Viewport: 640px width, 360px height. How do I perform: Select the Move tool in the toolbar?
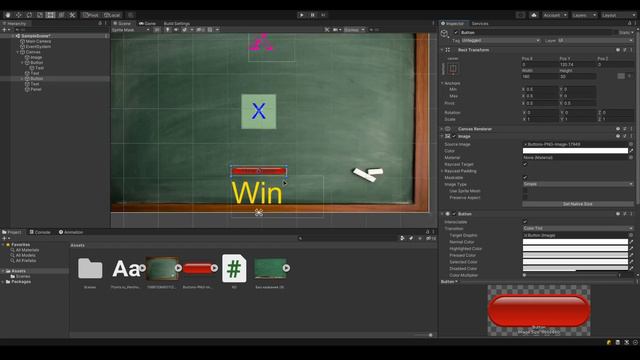point(18,15)
